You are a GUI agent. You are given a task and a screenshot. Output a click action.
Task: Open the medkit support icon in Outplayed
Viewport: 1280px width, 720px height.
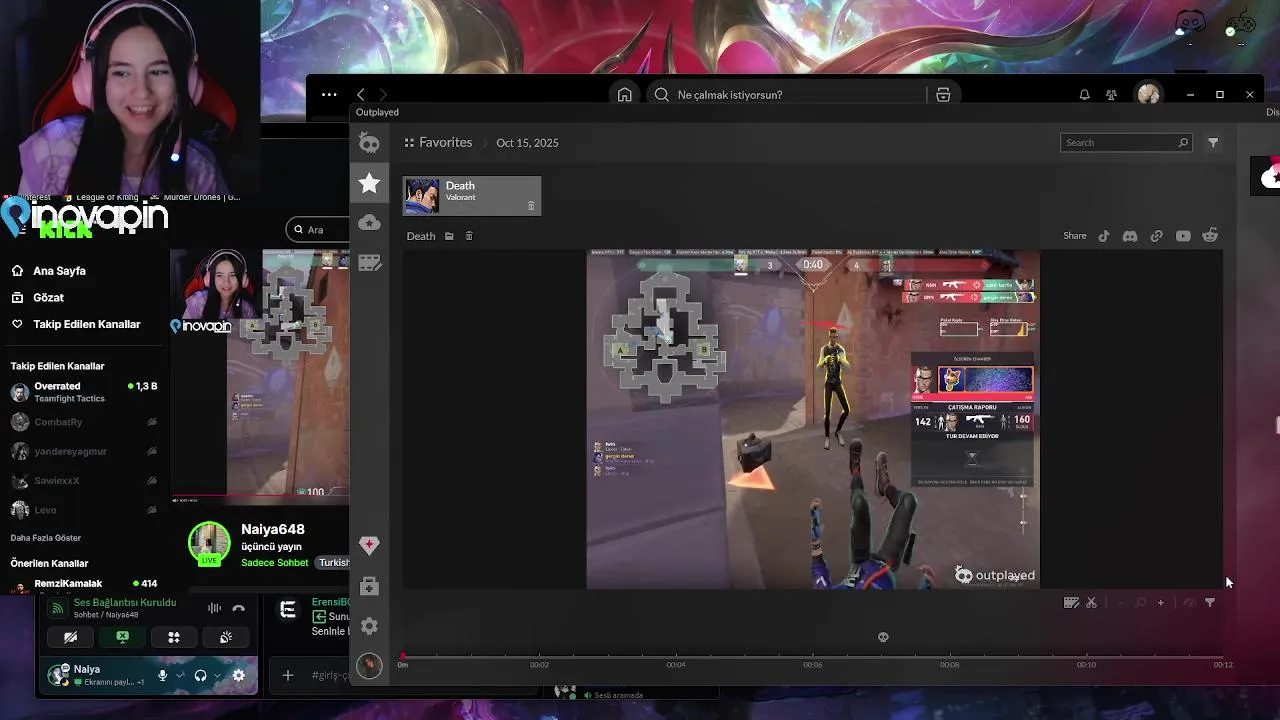(369, 586)
